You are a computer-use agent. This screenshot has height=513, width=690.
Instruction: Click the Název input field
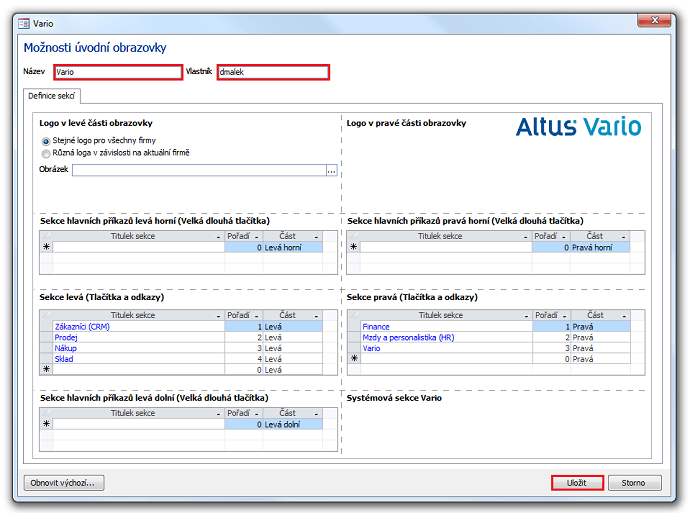118,72
